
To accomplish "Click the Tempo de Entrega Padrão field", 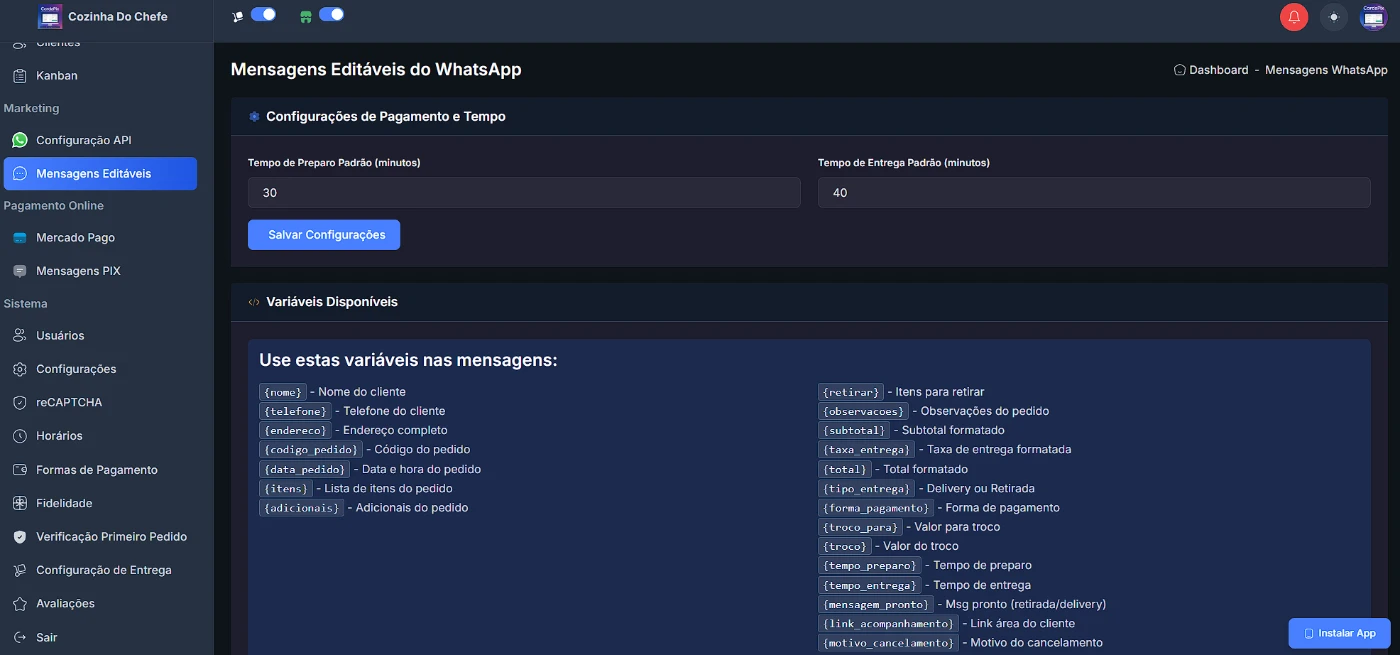I will coord(1093,193).
